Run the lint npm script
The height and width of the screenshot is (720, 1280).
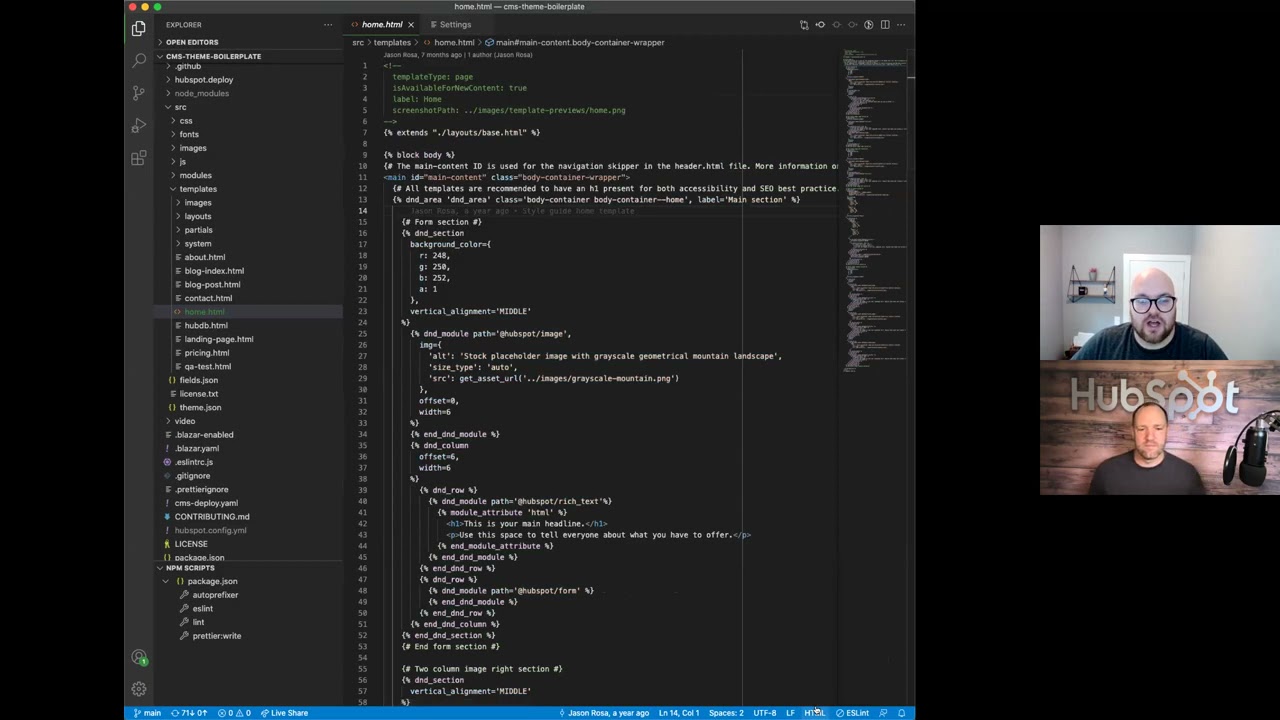pos(198,622)
